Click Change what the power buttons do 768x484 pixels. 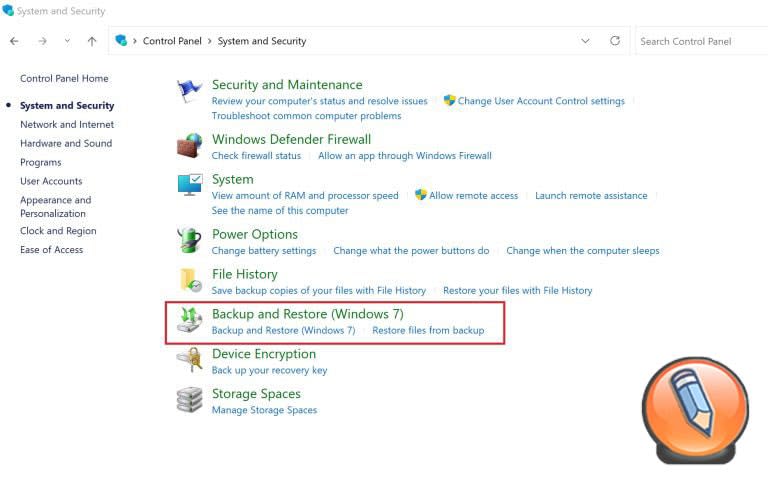[411, 250]
